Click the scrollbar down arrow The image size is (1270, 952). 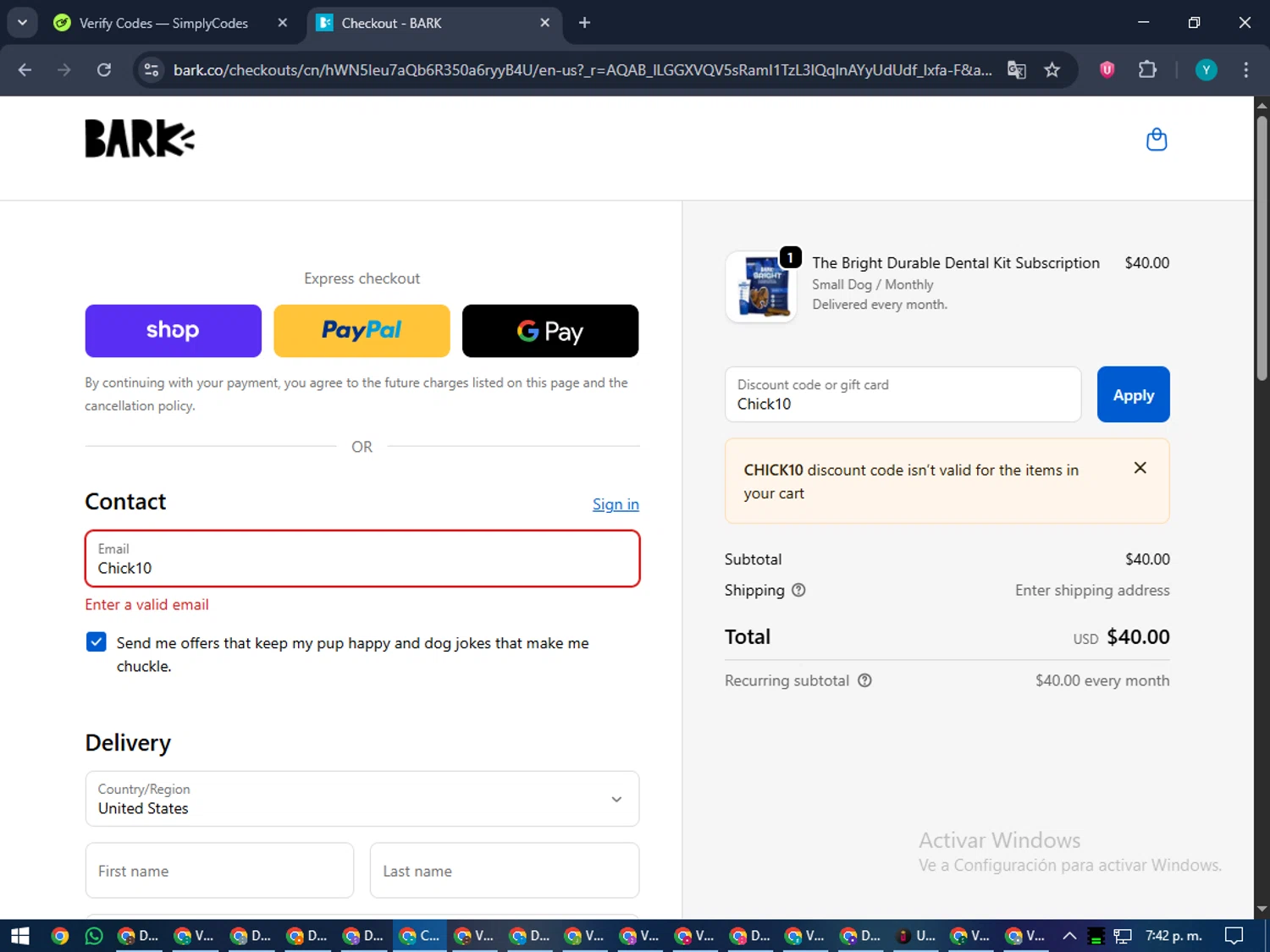(1262, 910)
